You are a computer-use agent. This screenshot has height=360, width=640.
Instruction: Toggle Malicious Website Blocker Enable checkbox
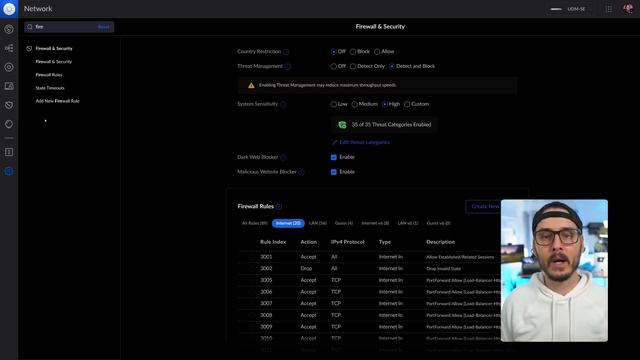coord(334,172)
